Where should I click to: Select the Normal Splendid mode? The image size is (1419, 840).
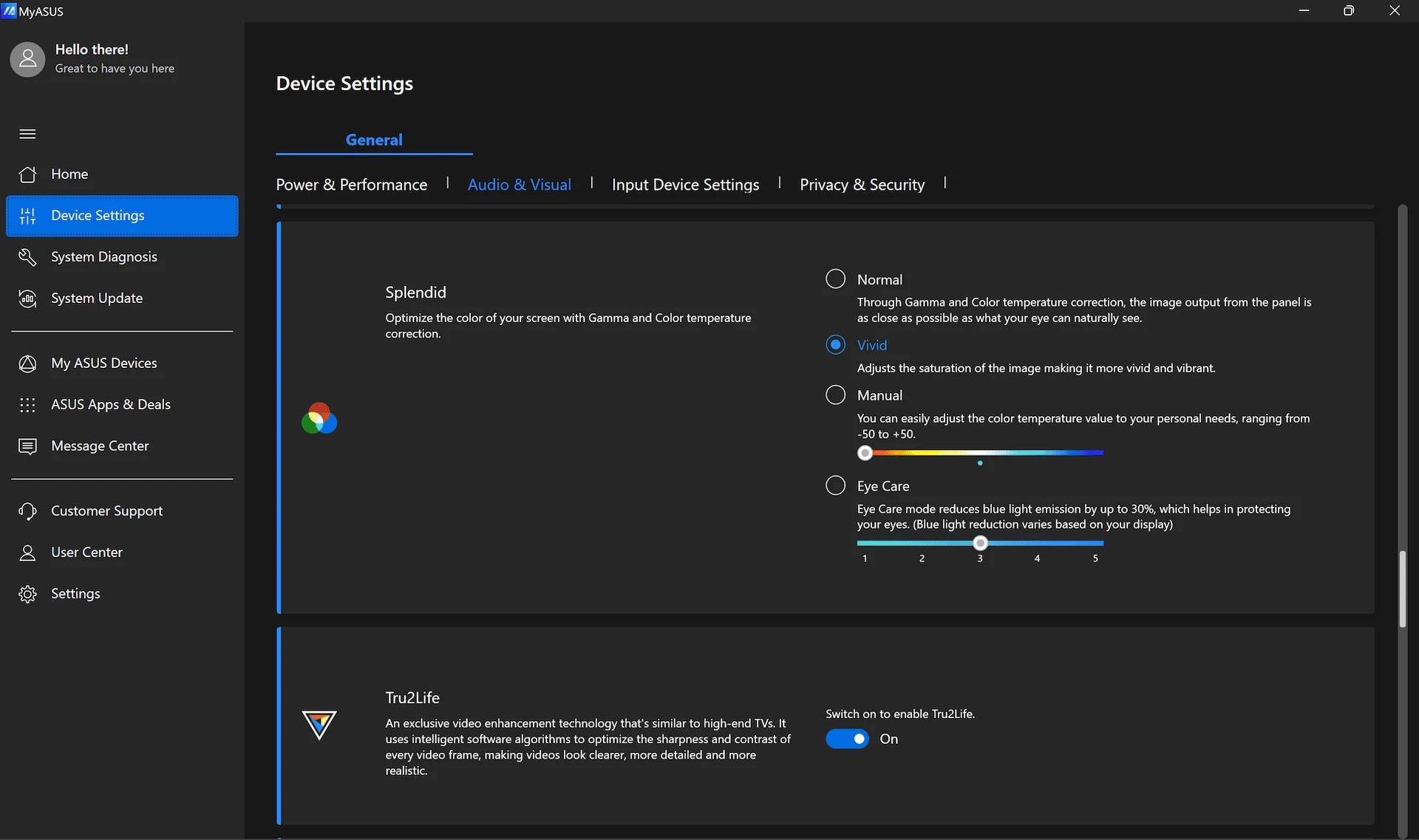835,279
